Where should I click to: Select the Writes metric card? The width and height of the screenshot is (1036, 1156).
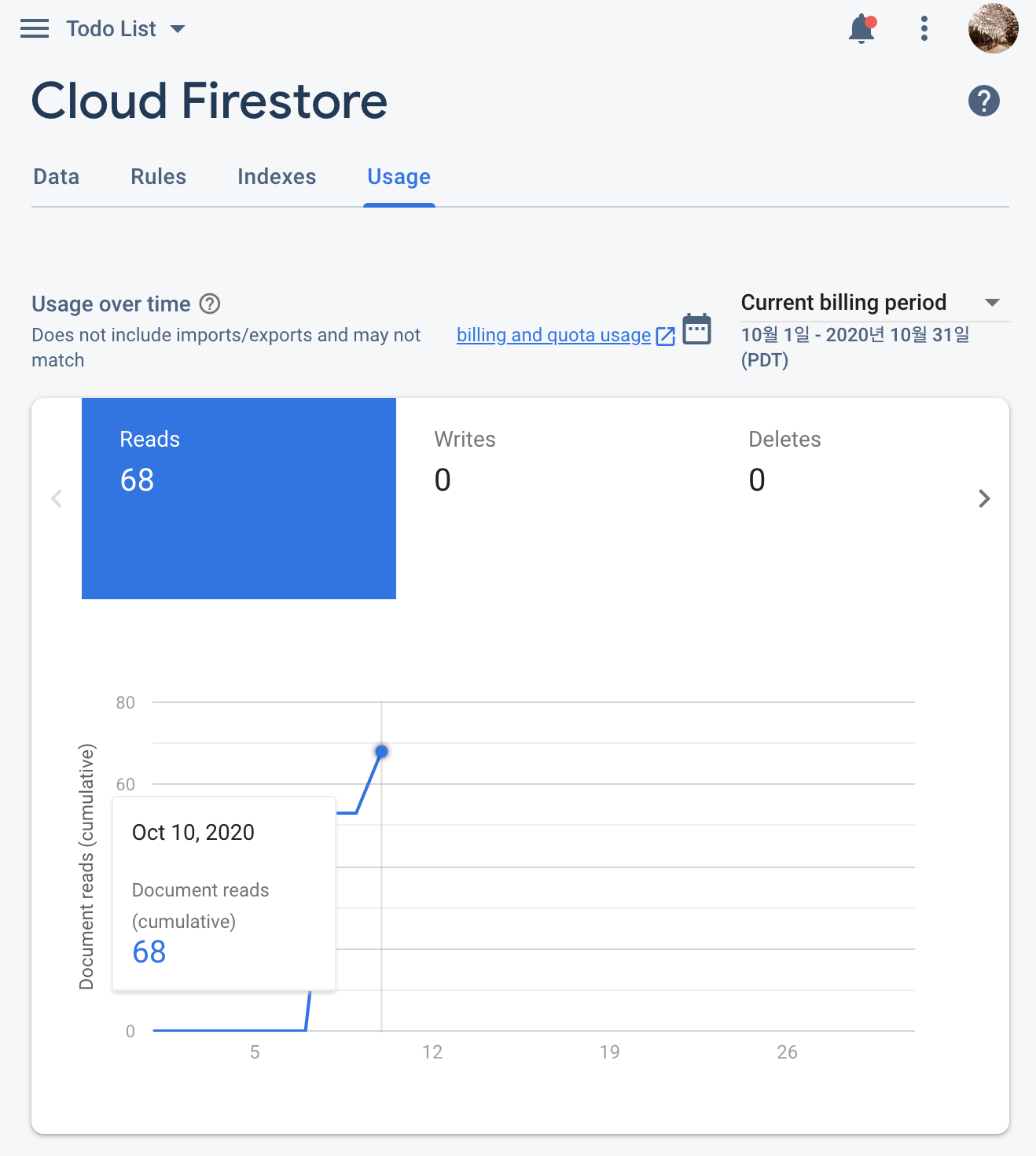tap(553, 499)
